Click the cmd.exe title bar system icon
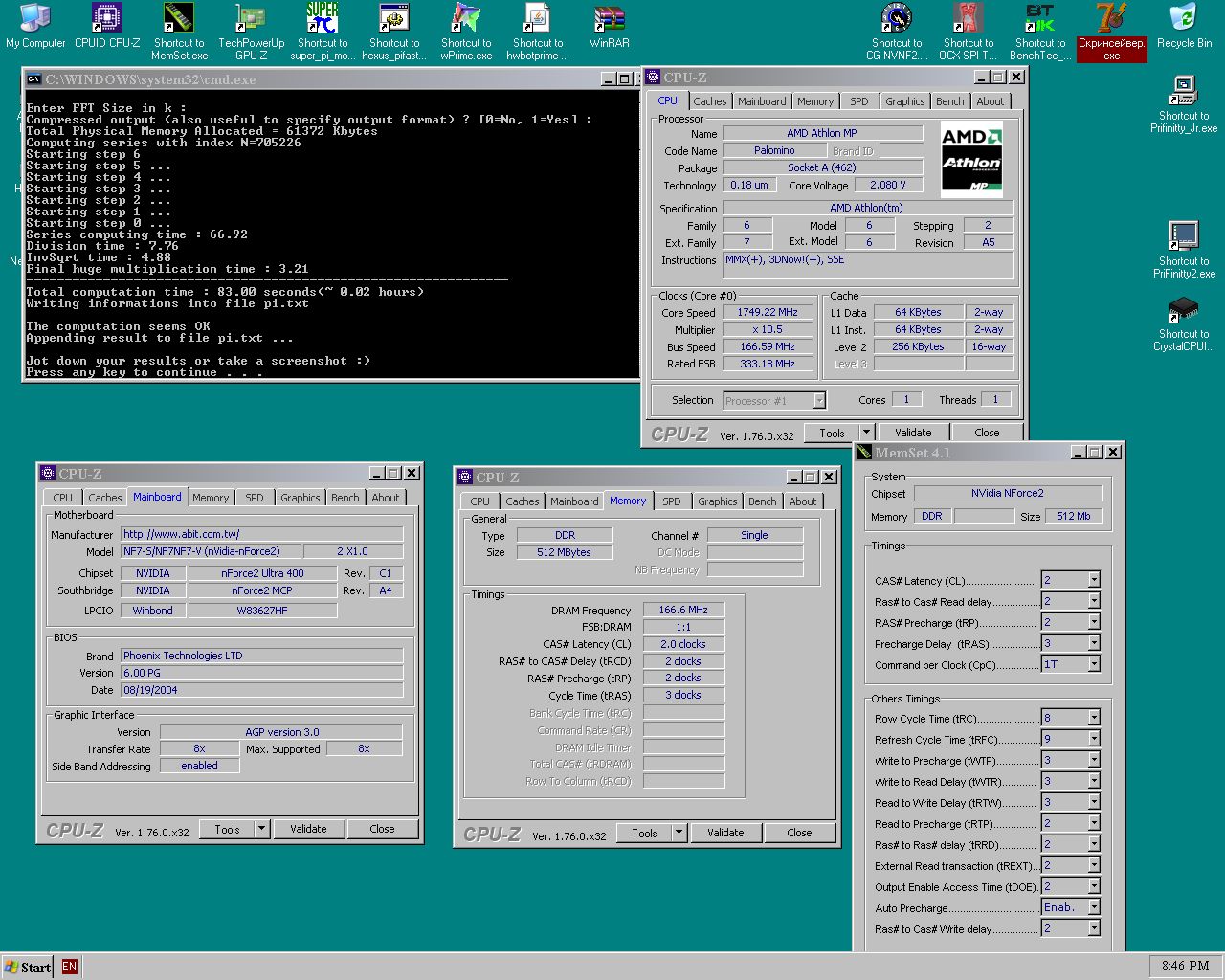 coord(33,79)
